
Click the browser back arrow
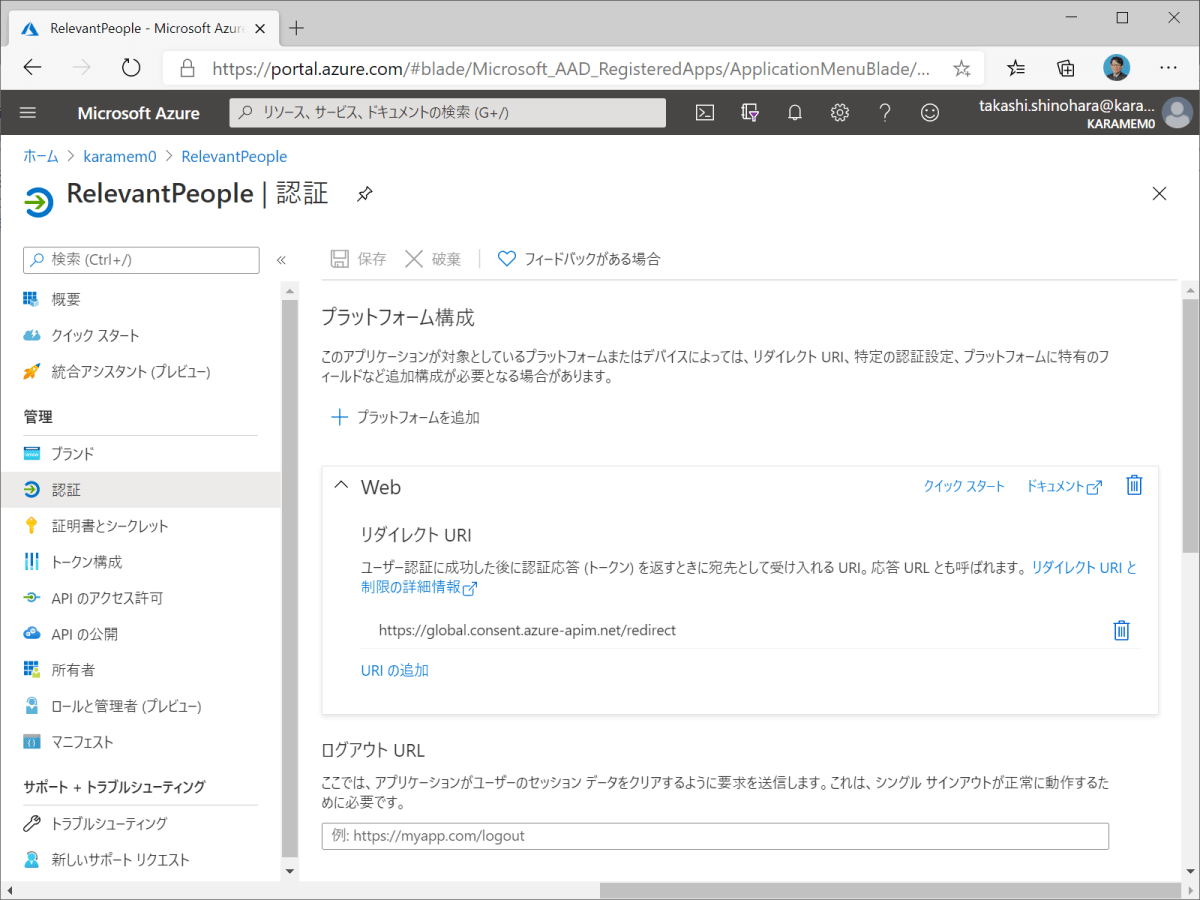[33, 68]
